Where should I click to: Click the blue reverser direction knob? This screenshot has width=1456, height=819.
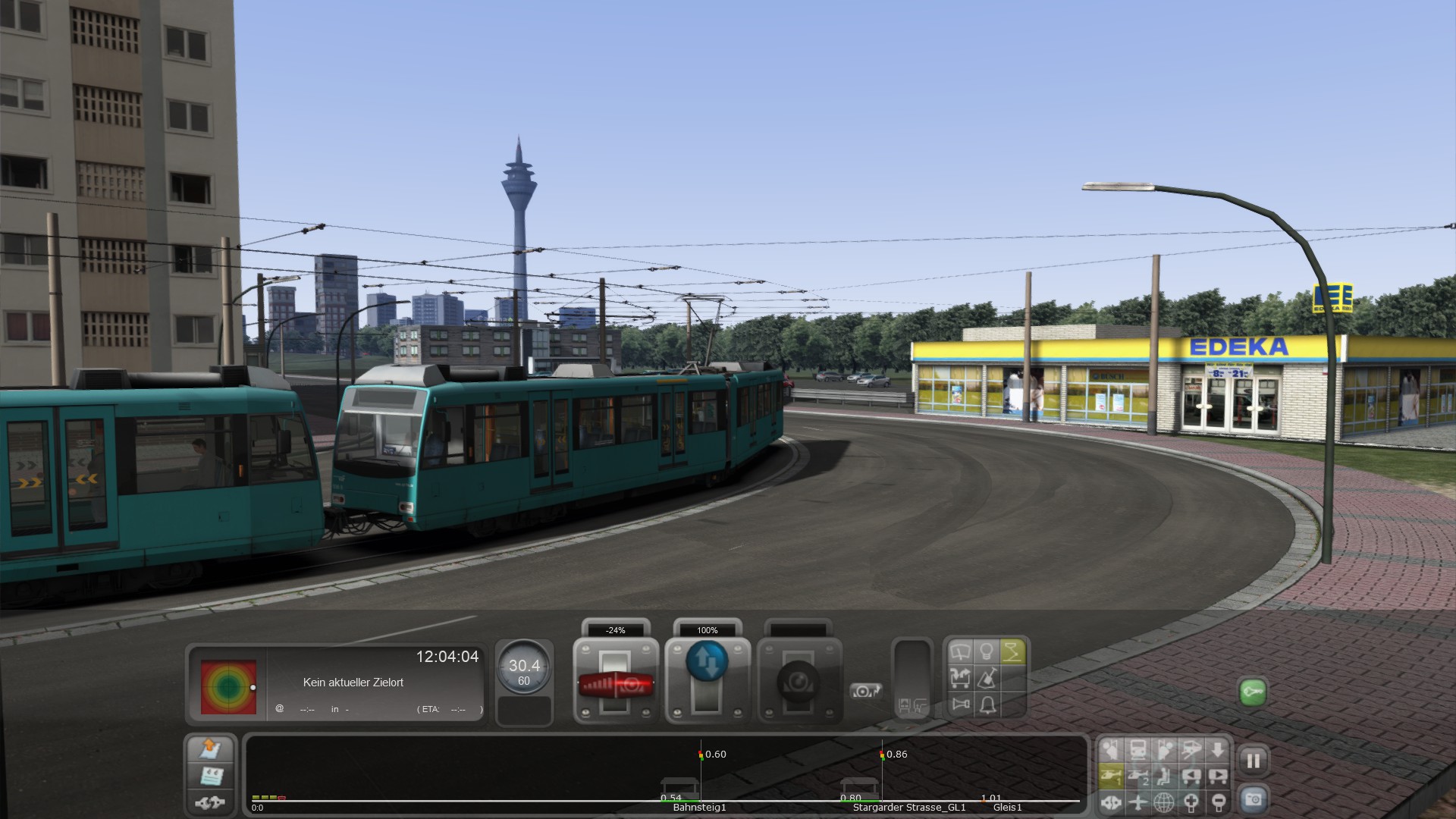[x=707, y=661]
